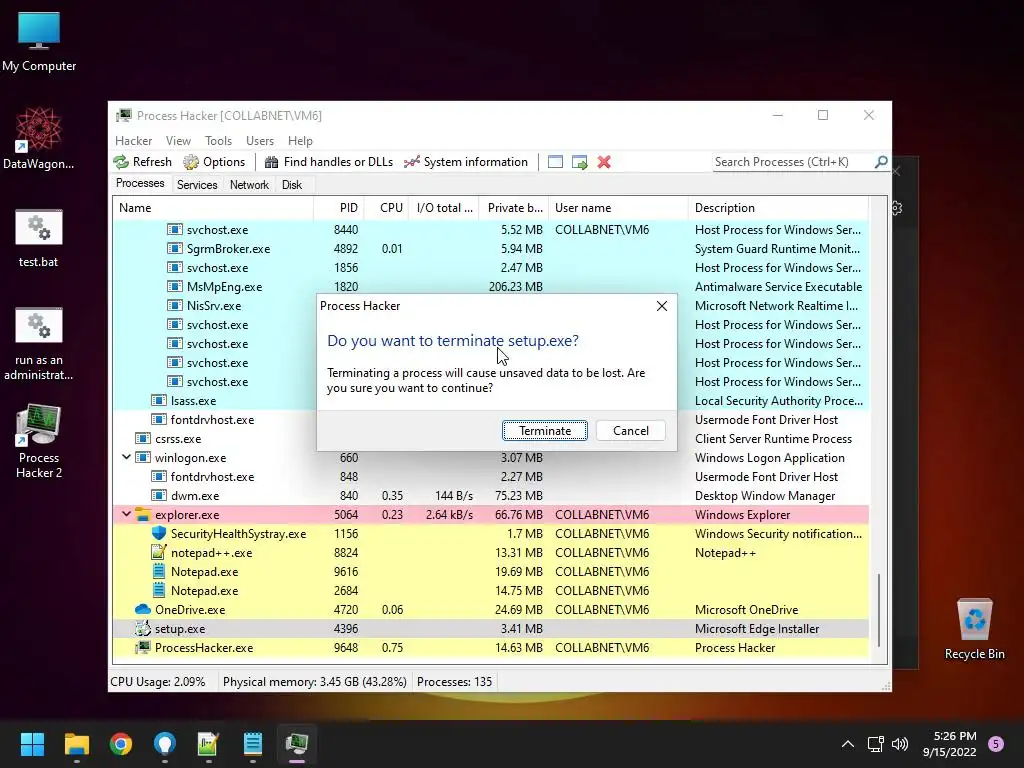Open File Explorer from the taskbar
This screenshot has height=768, width=1024.
click(76, 743)
